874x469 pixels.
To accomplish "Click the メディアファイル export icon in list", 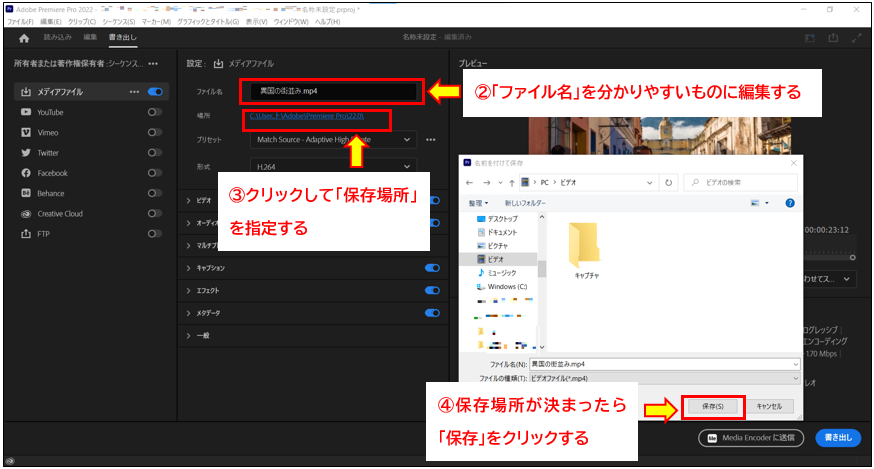I will (x=26, y=91).
